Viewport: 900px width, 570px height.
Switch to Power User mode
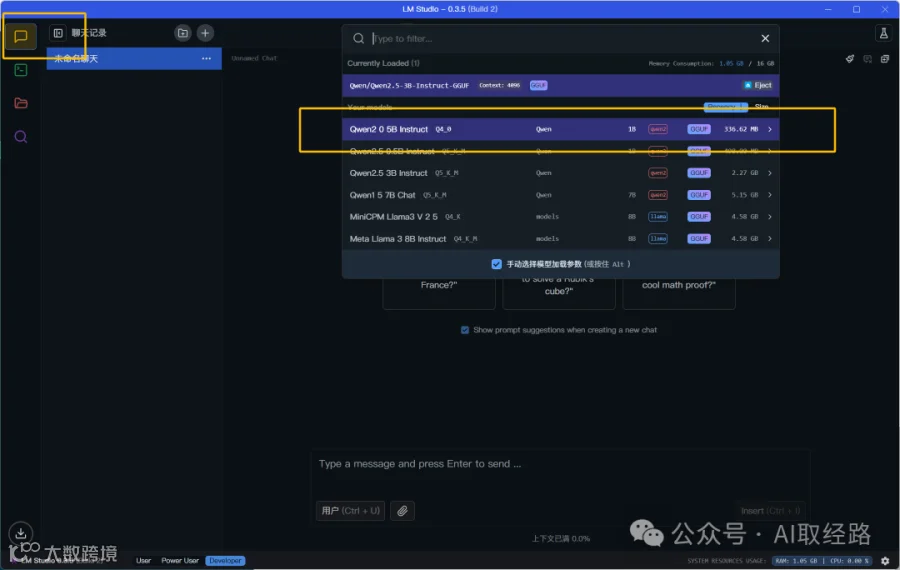click(x=180, y=560)
